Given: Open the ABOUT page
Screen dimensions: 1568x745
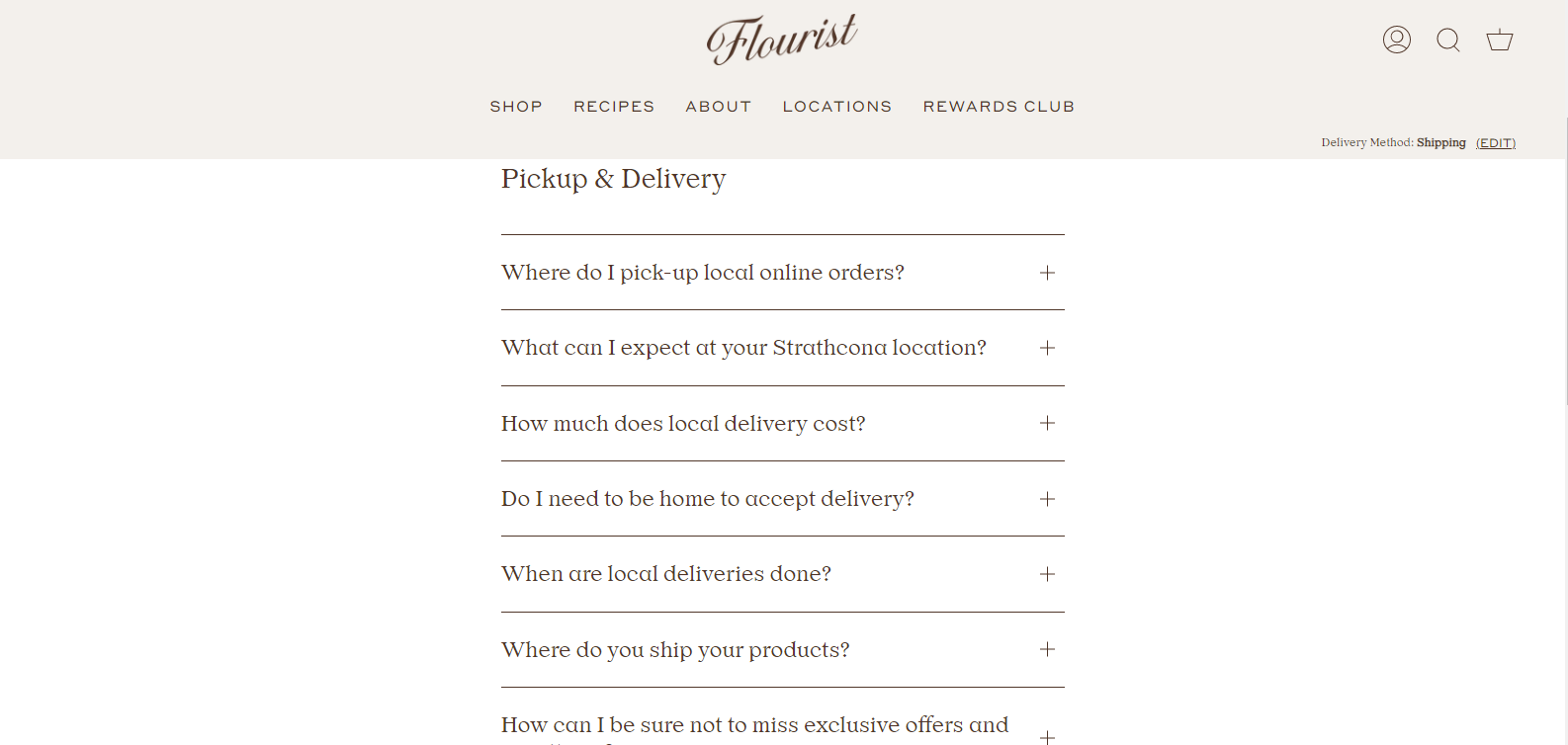Looking at the screenshot, I should [719, 106].
